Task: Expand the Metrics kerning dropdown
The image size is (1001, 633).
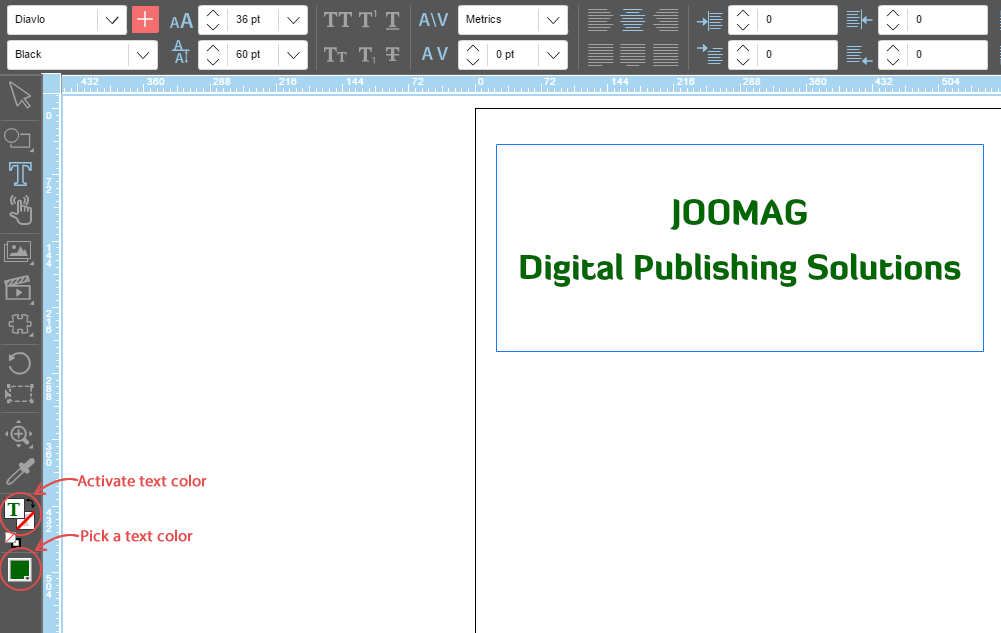Action: click(552, 20)
